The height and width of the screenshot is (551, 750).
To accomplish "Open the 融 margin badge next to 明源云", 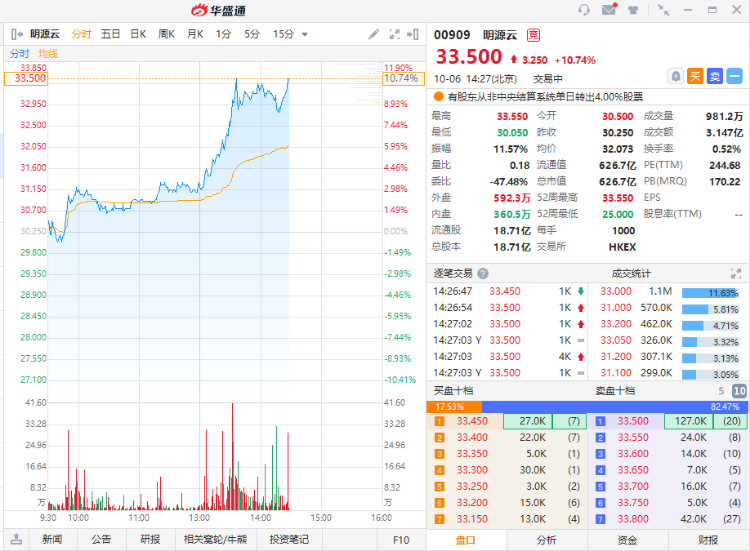I will coord(533,35).
